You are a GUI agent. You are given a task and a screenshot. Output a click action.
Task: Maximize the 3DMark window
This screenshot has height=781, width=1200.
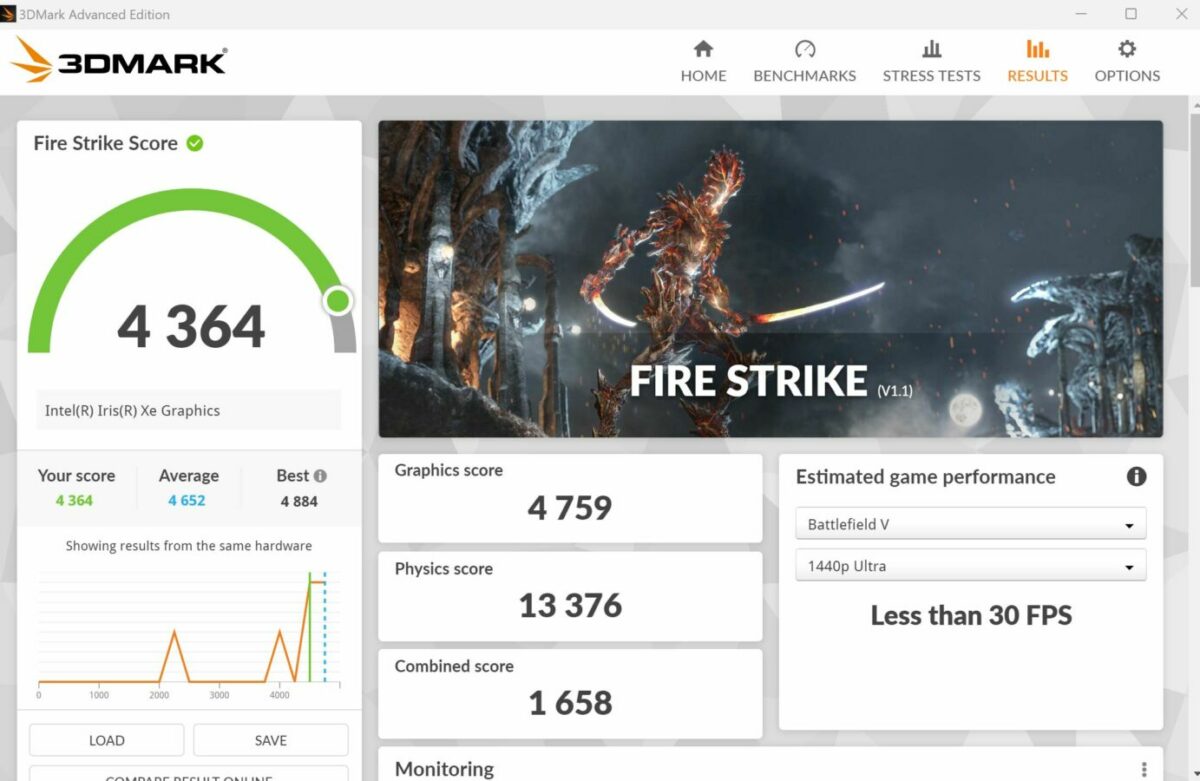point(1131,14)
